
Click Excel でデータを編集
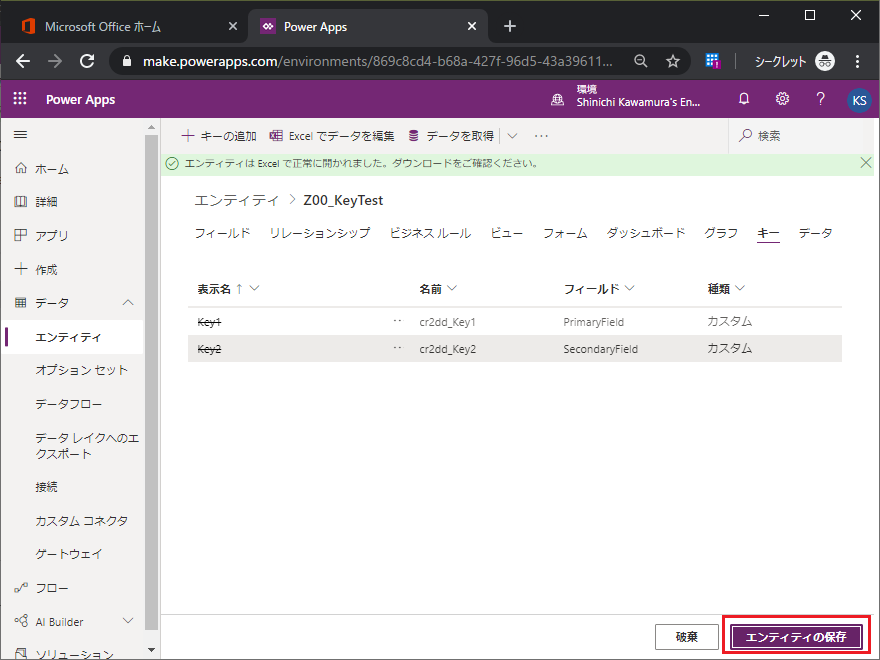click(332, 136)
